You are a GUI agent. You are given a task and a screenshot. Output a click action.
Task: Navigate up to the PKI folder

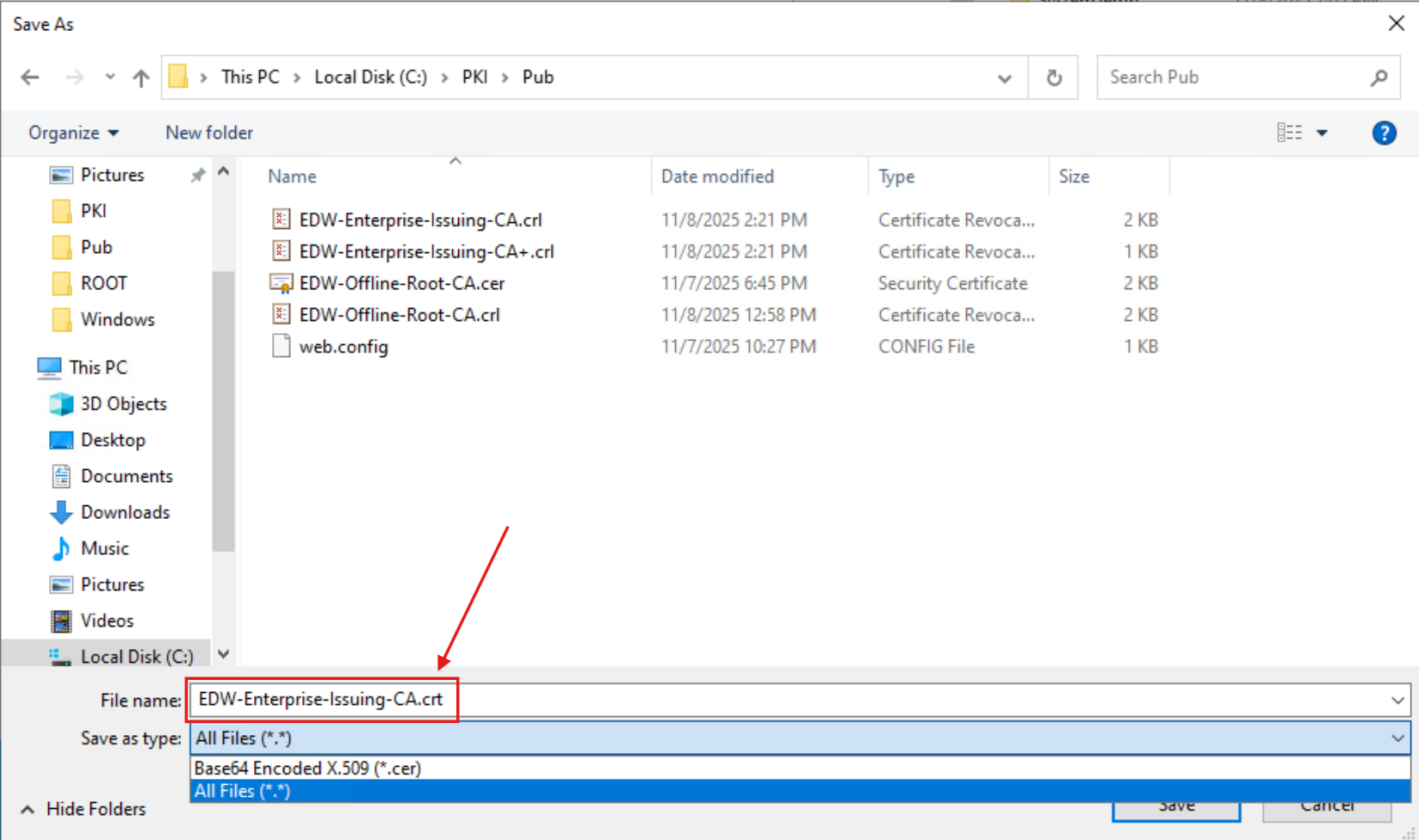click(x=140, y=77)
